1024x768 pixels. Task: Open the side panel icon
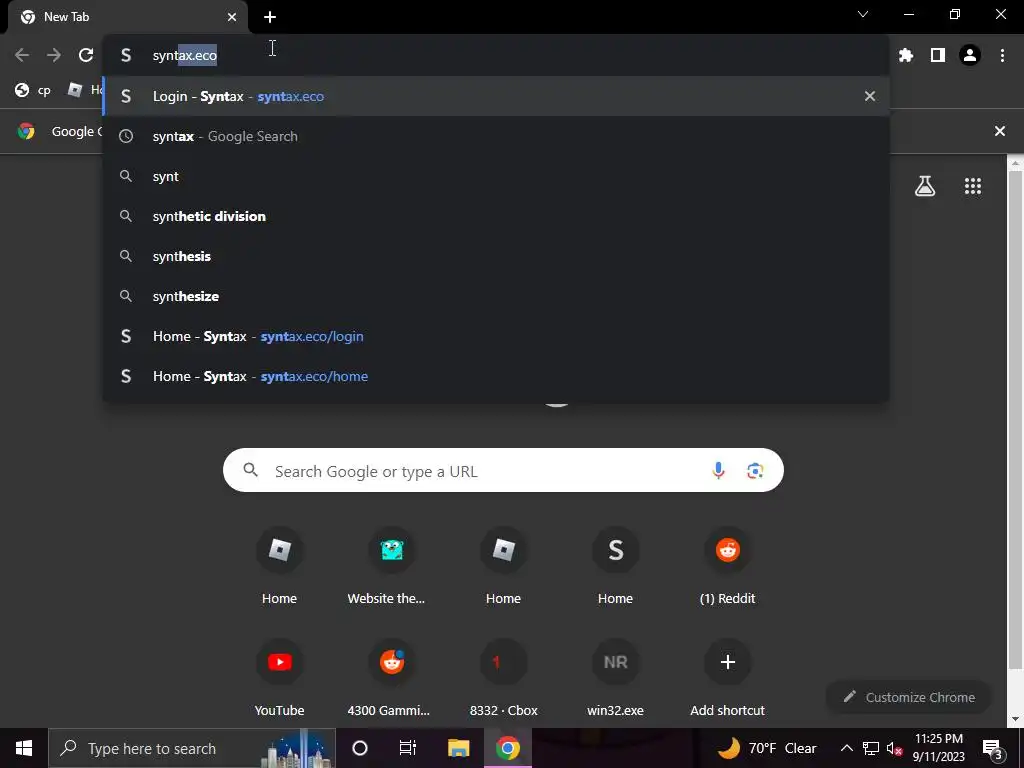[938, 56]
